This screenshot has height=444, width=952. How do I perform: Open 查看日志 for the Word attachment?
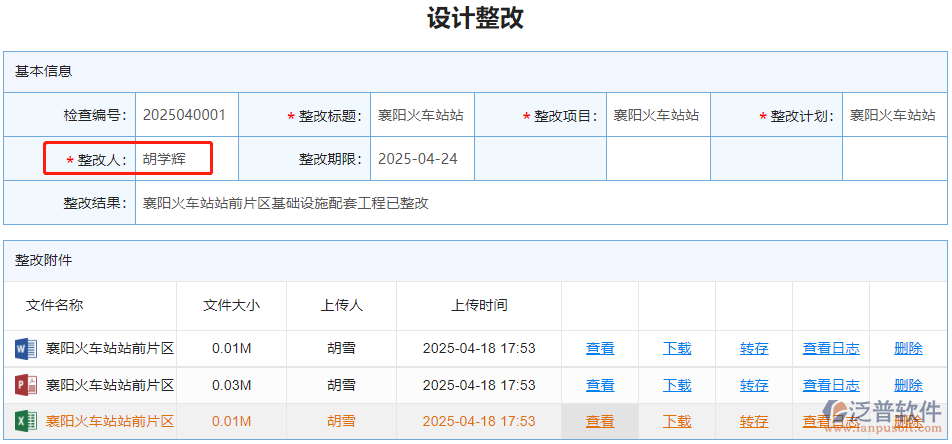tap(831, 349)
